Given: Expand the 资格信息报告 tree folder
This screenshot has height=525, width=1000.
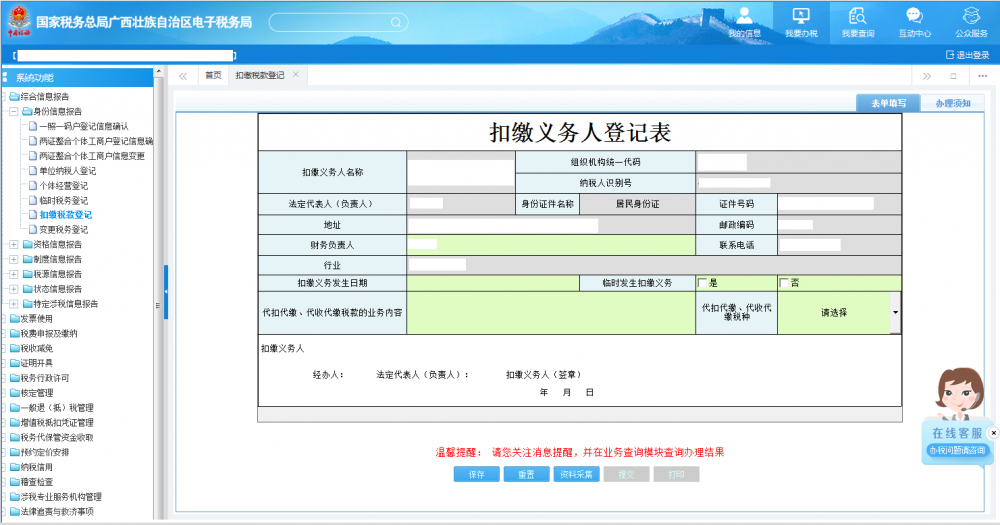Looking at the screenshot, I should [x=13, y=244].
